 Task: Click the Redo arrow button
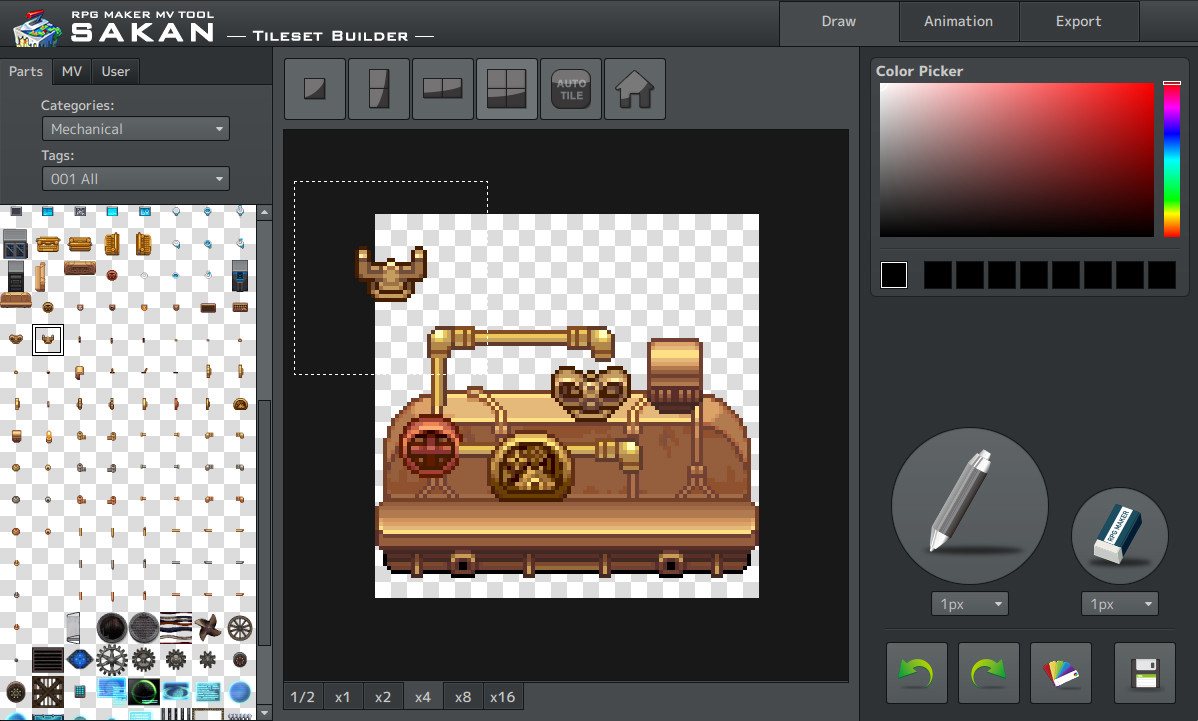[x=988, y=673]
